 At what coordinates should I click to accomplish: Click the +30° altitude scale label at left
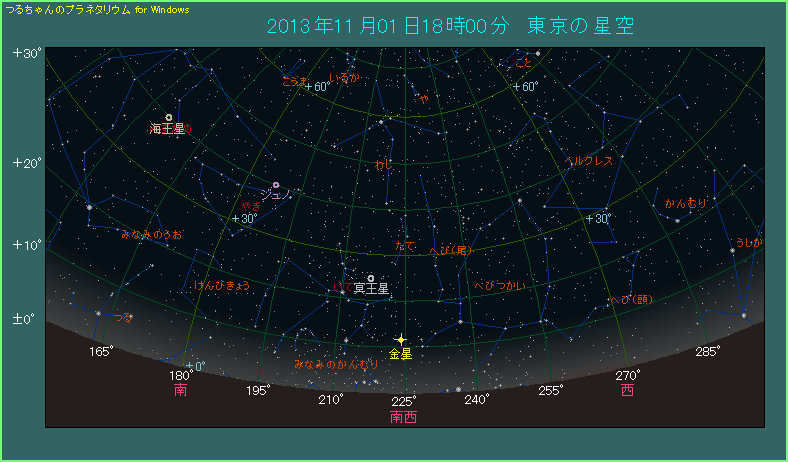pos(26,53)
